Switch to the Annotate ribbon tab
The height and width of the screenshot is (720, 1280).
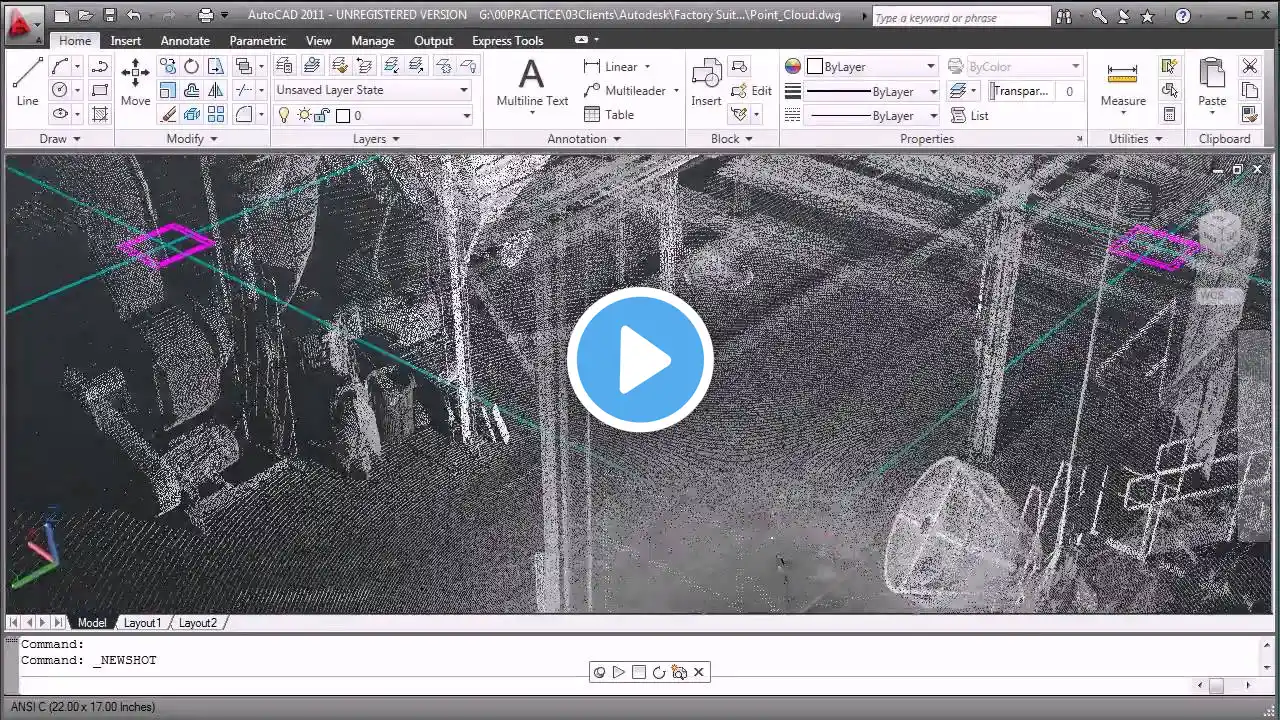point(185,40)
